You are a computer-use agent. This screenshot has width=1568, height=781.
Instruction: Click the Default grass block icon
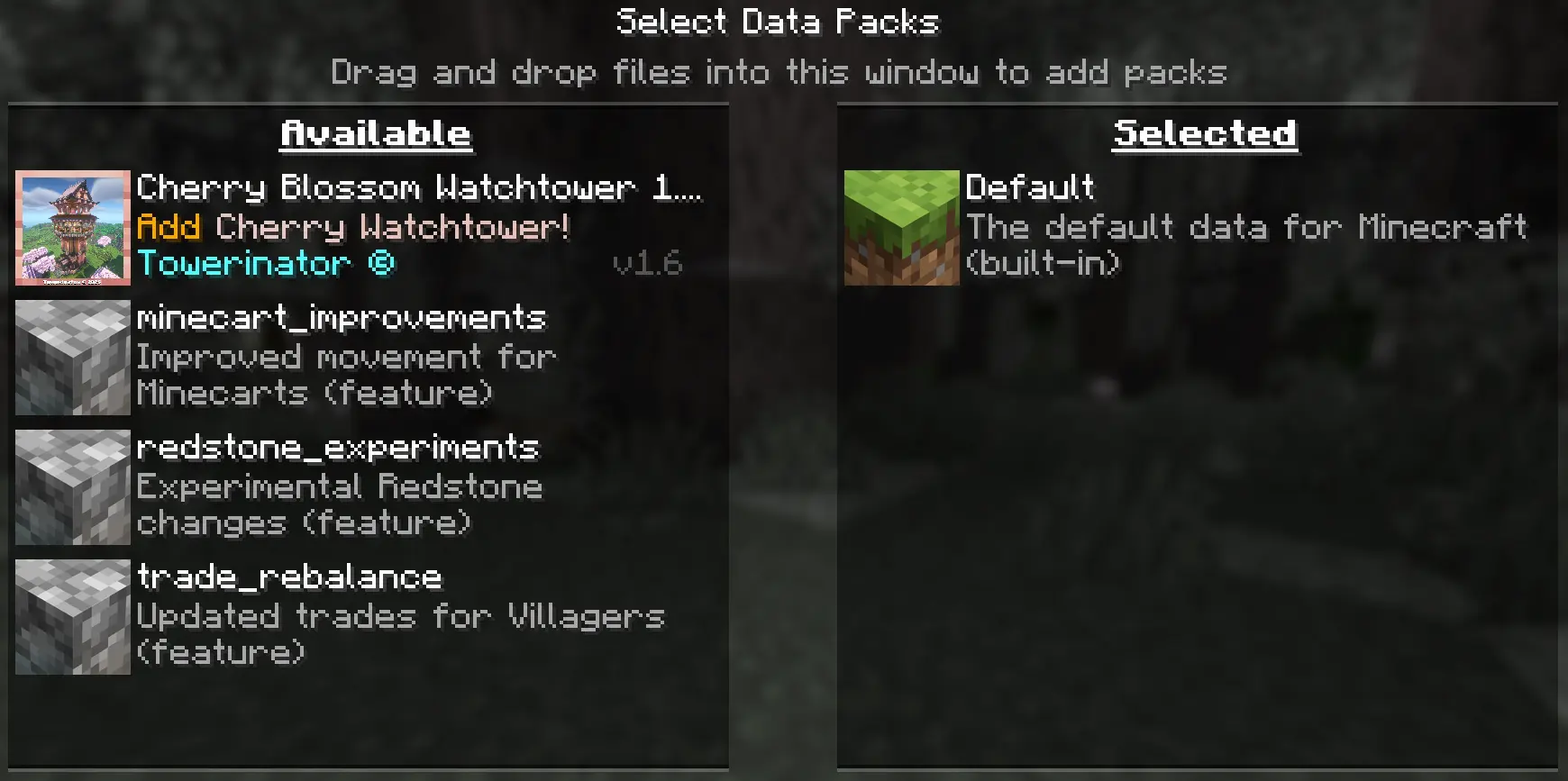(x=902, y=228)
